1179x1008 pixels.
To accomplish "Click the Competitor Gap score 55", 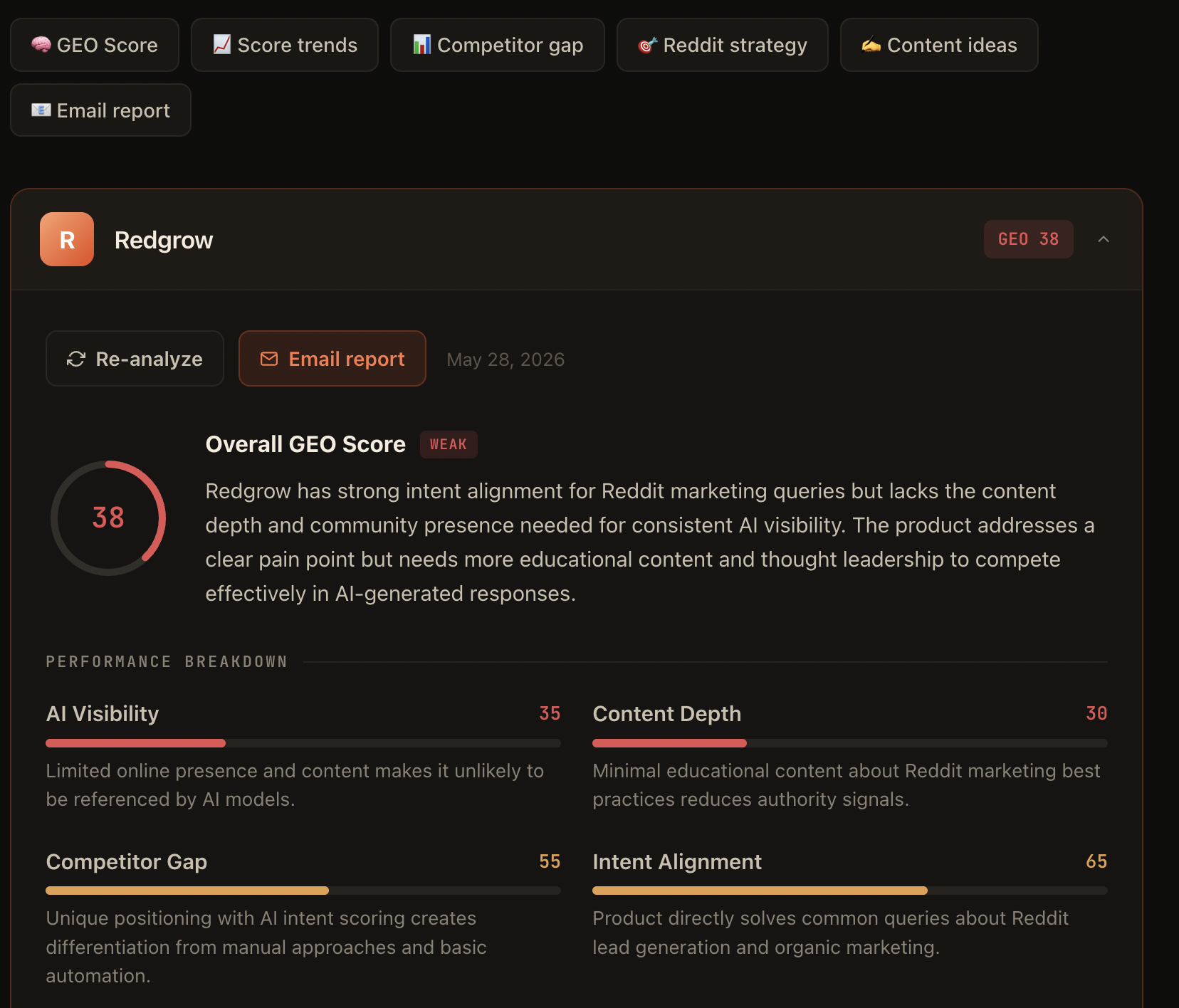I will (x=550, y=861).
